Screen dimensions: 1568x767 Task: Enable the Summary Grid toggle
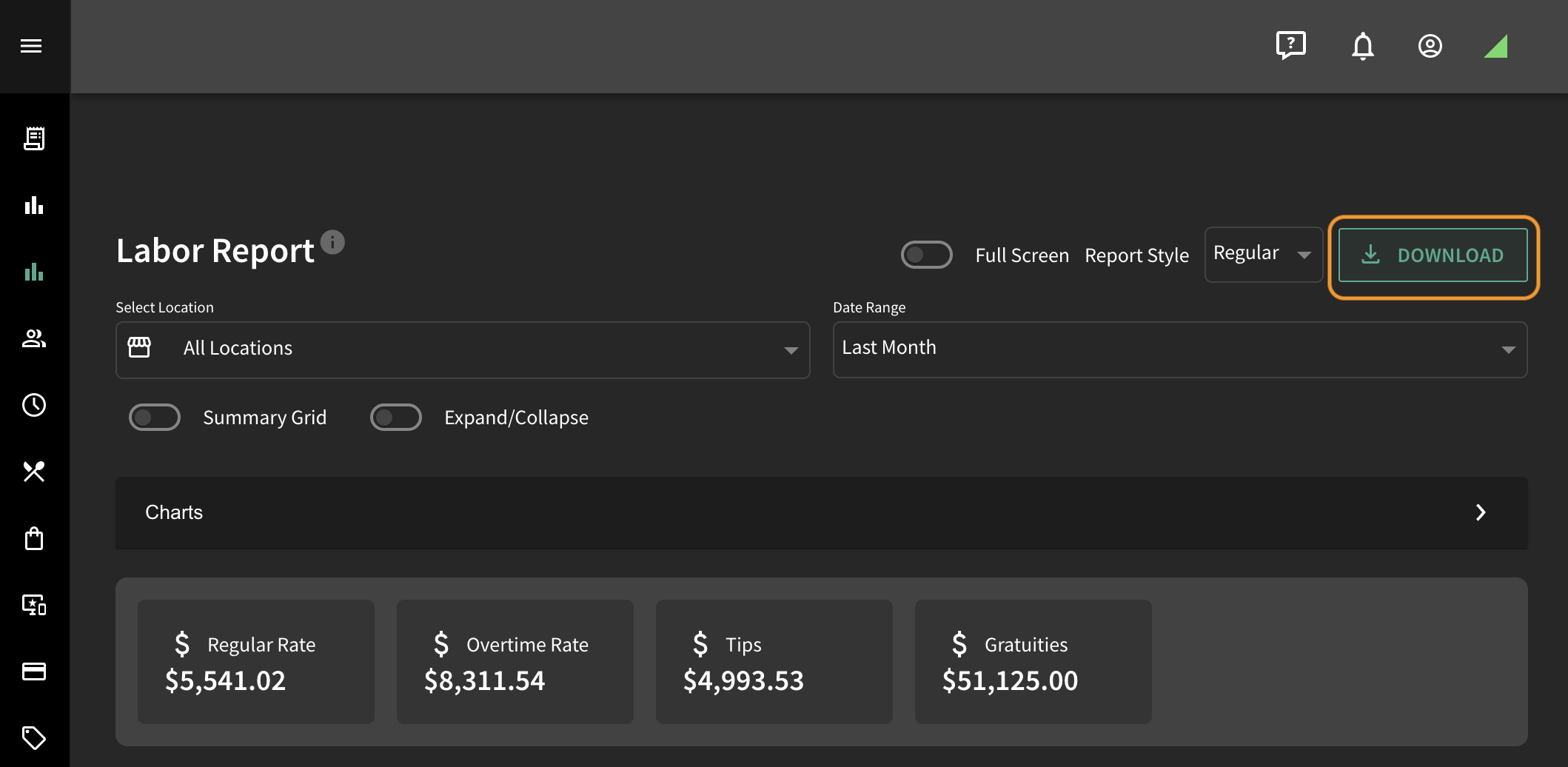pyautogui.click(x=155, y=417)
